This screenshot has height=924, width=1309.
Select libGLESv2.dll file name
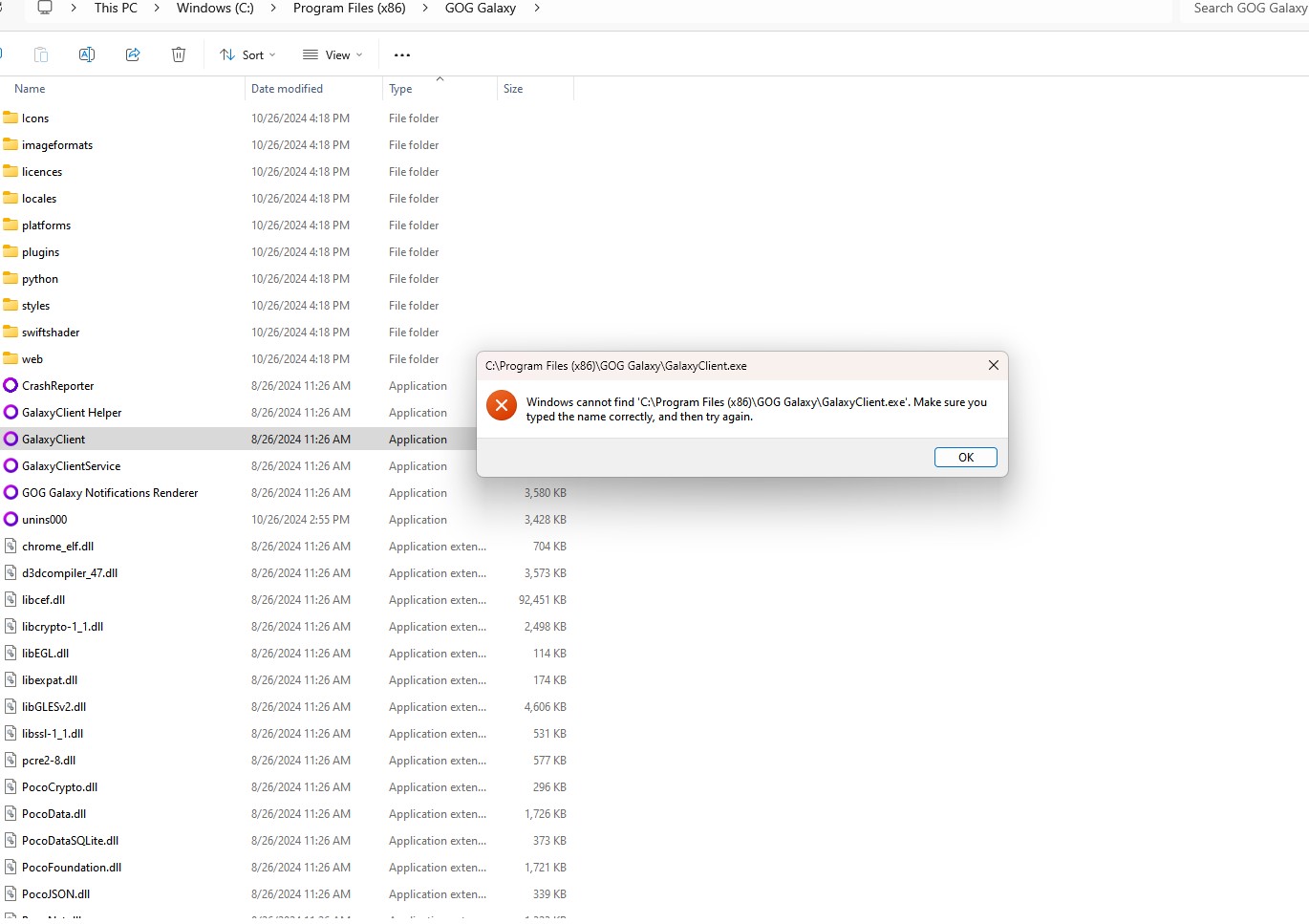click(x=54, y=707)
